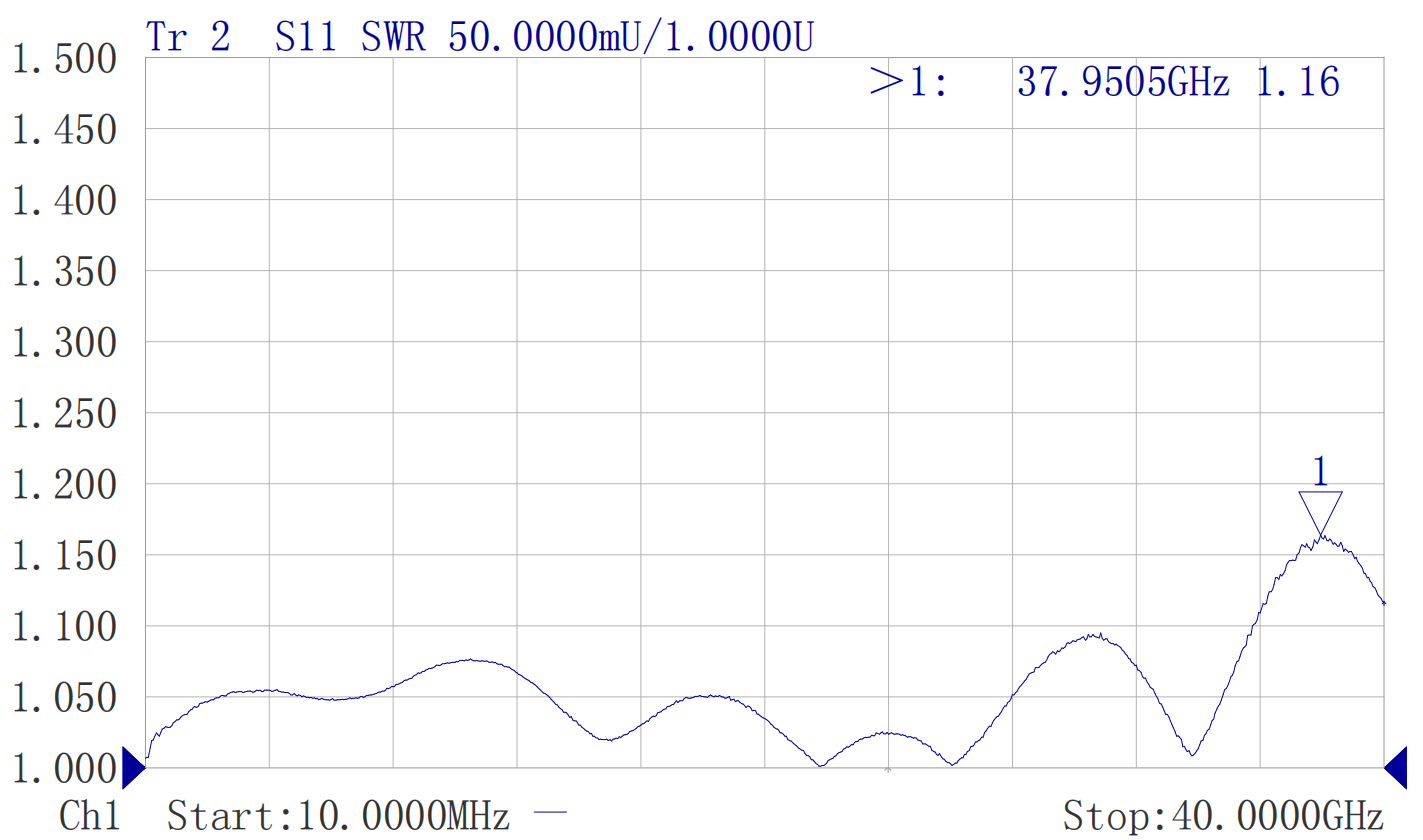1423x840 pixels.
Task: Click the 1.250 Y-axis scale label
Action: click(64, 414)
